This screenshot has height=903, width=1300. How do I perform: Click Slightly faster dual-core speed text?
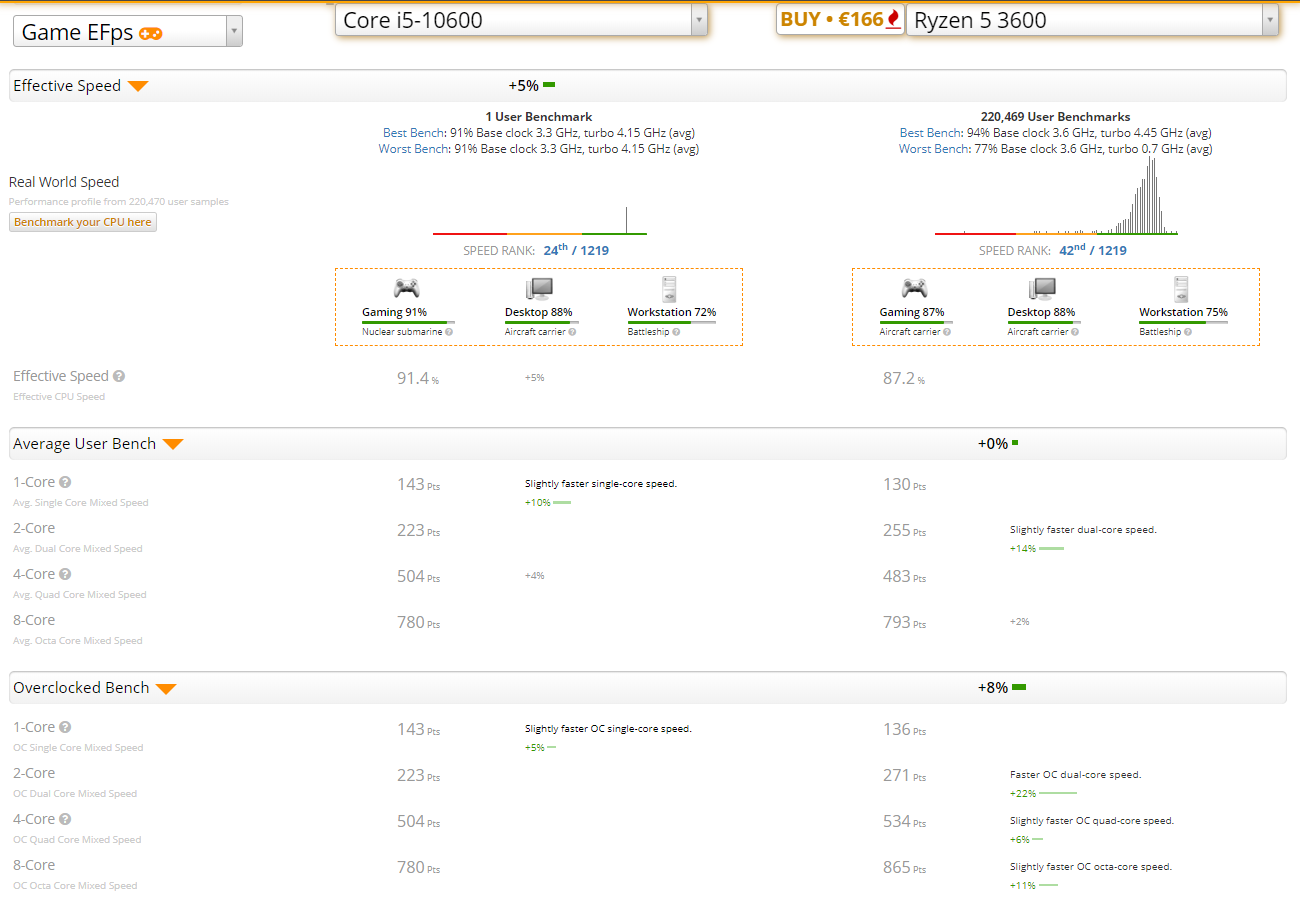pyautogui.click(x=1083, y=530)
